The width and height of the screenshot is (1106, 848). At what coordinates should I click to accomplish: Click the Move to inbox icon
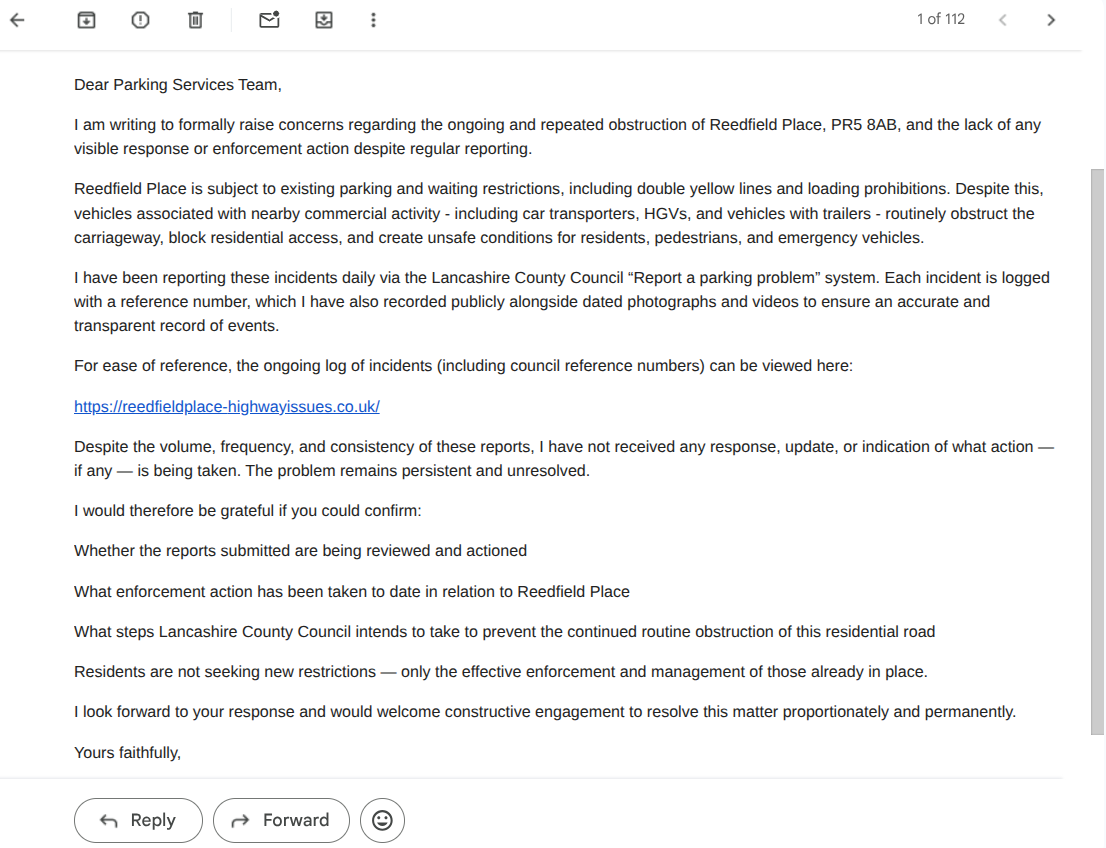(x=324, y=20)
